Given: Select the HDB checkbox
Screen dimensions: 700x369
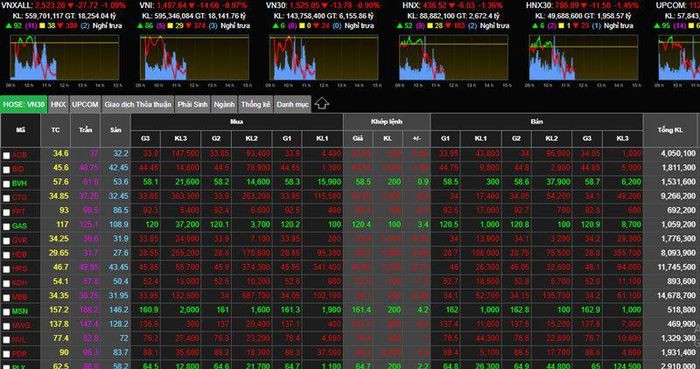Looking at the screenshot, I should click(x=6, y=255).
